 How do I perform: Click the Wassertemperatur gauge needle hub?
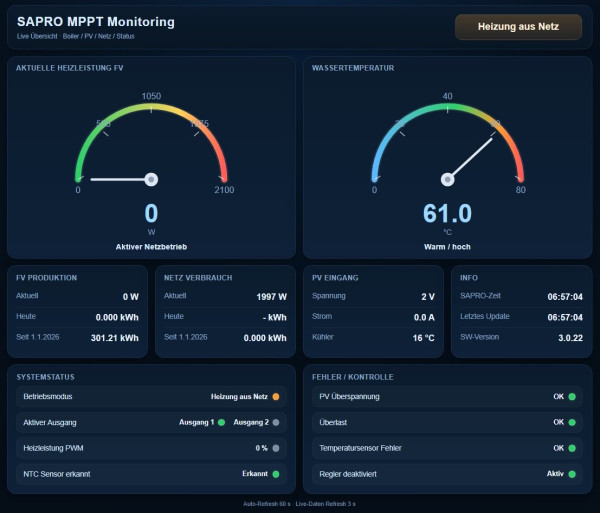[448, 180]
